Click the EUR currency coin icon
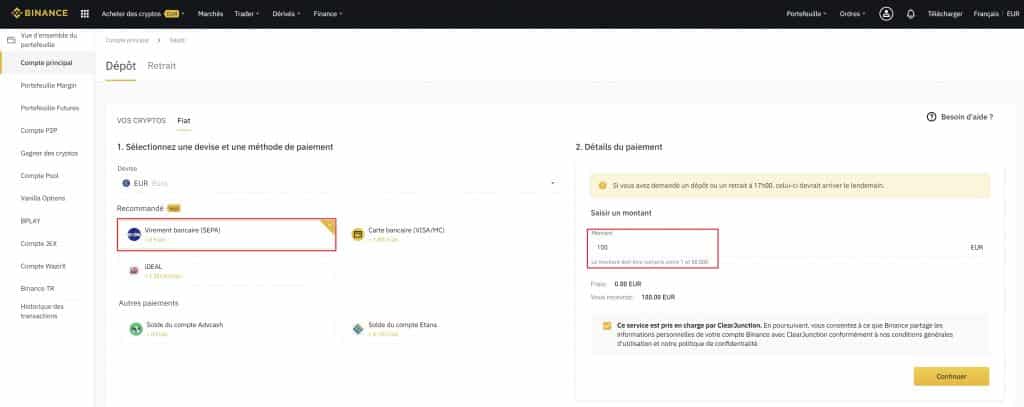Image resolution: width=1024 pixels, height=407 pixels. (126, 183)
